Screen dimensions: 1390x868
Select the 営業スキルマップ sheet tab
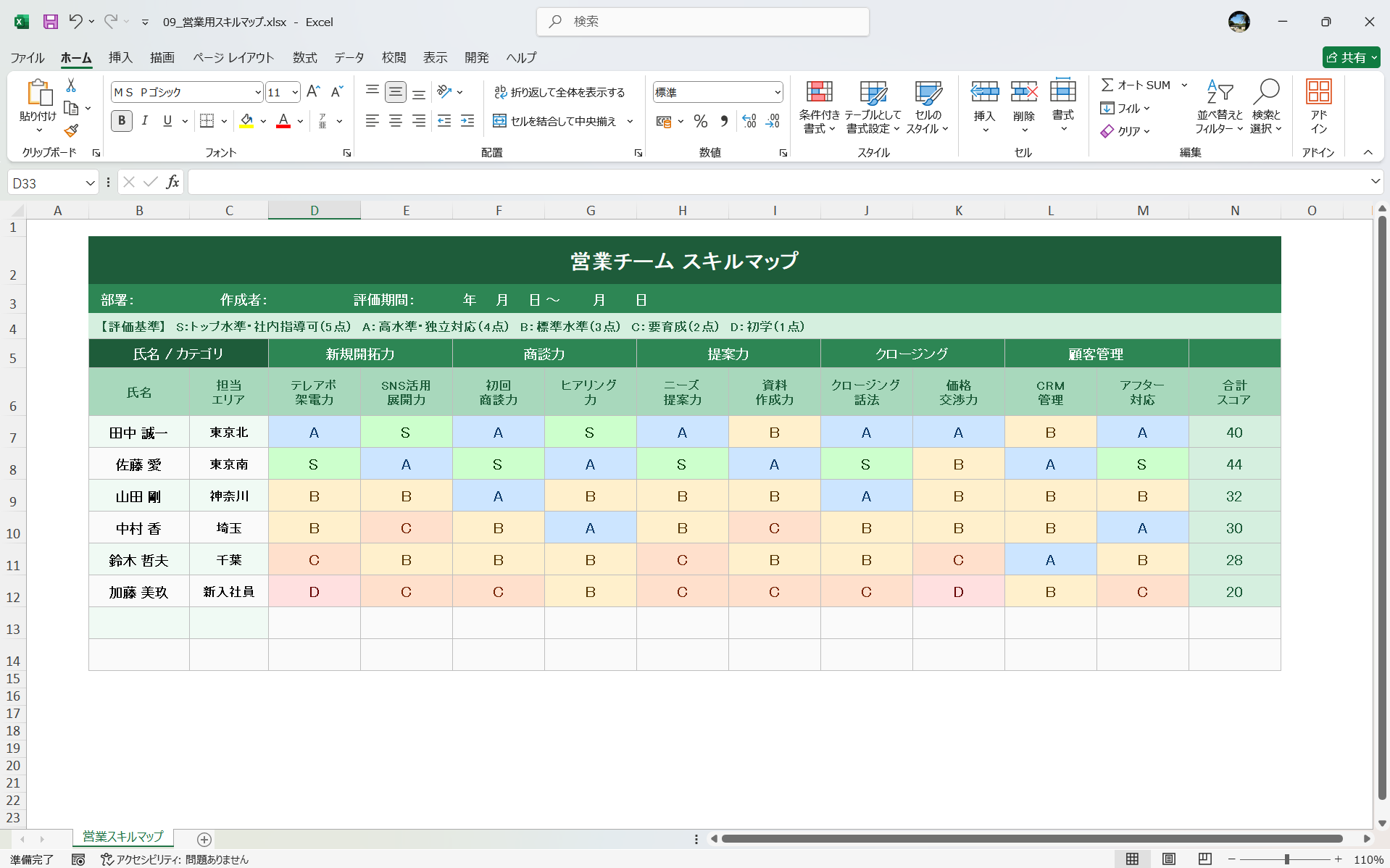(122, 837)
